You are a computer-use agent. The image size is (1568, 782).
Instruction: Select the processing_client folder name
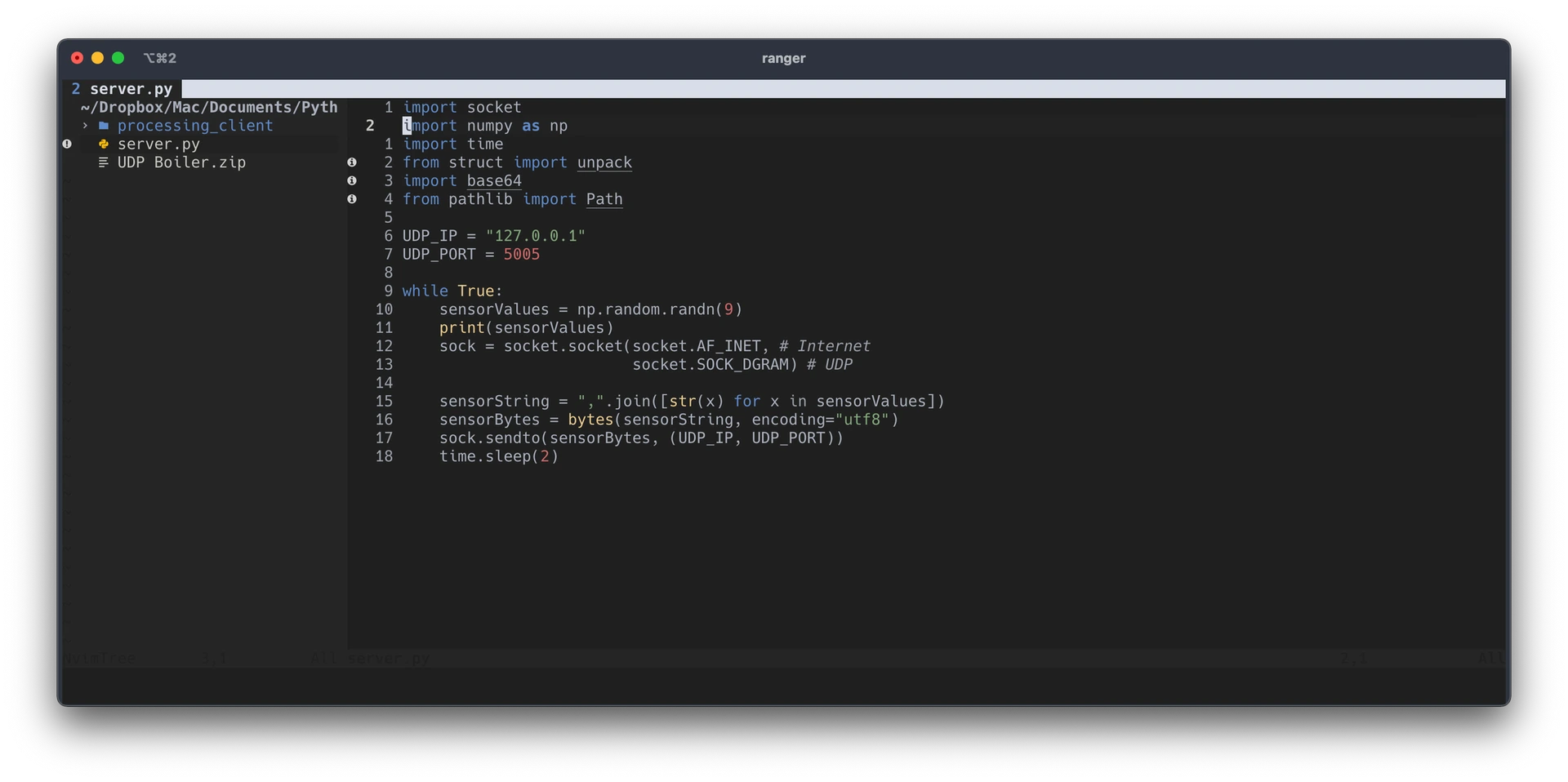(x=194, y=126)
